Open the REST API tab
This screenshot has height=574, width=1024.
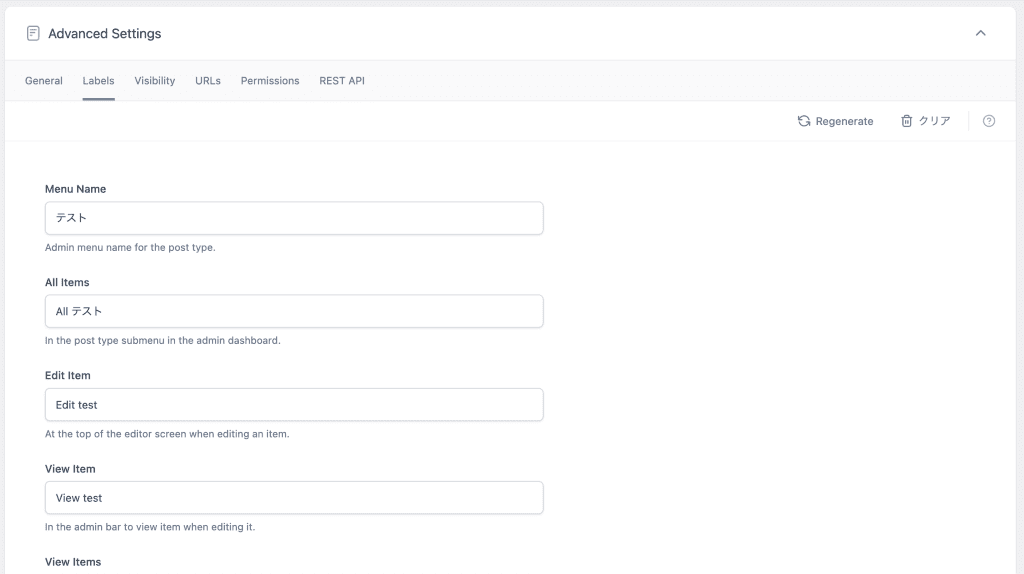(x=342, y=81)
